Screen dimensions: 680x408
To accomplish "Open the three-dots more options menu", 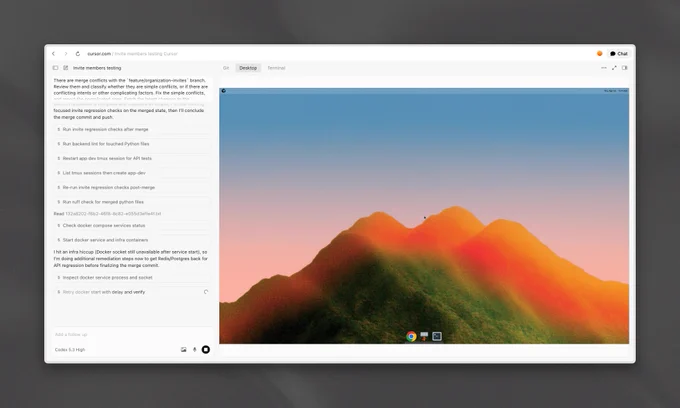I will click(x=604, y=68).
